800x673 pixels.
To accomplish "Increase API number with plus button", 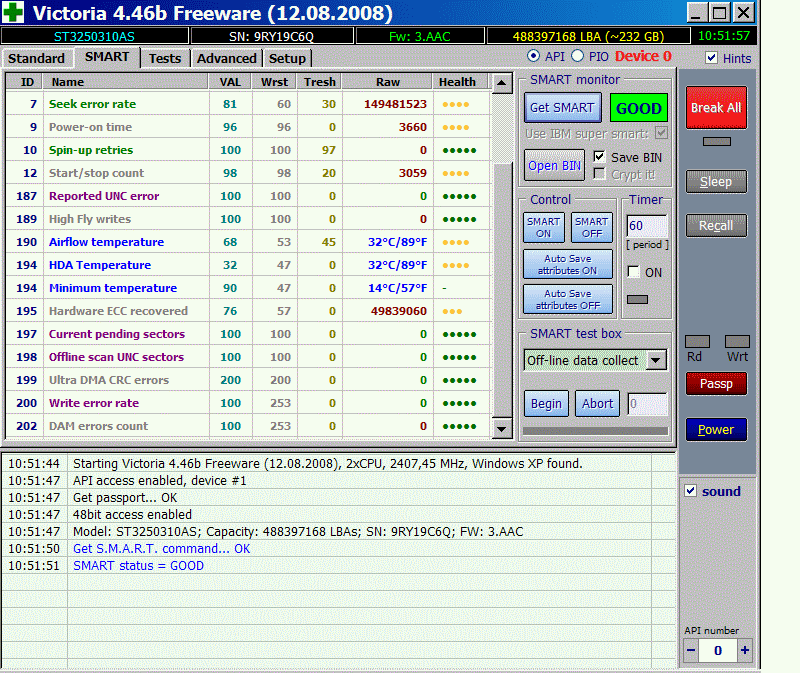I will pyautogui.click(x=744, y=650).
